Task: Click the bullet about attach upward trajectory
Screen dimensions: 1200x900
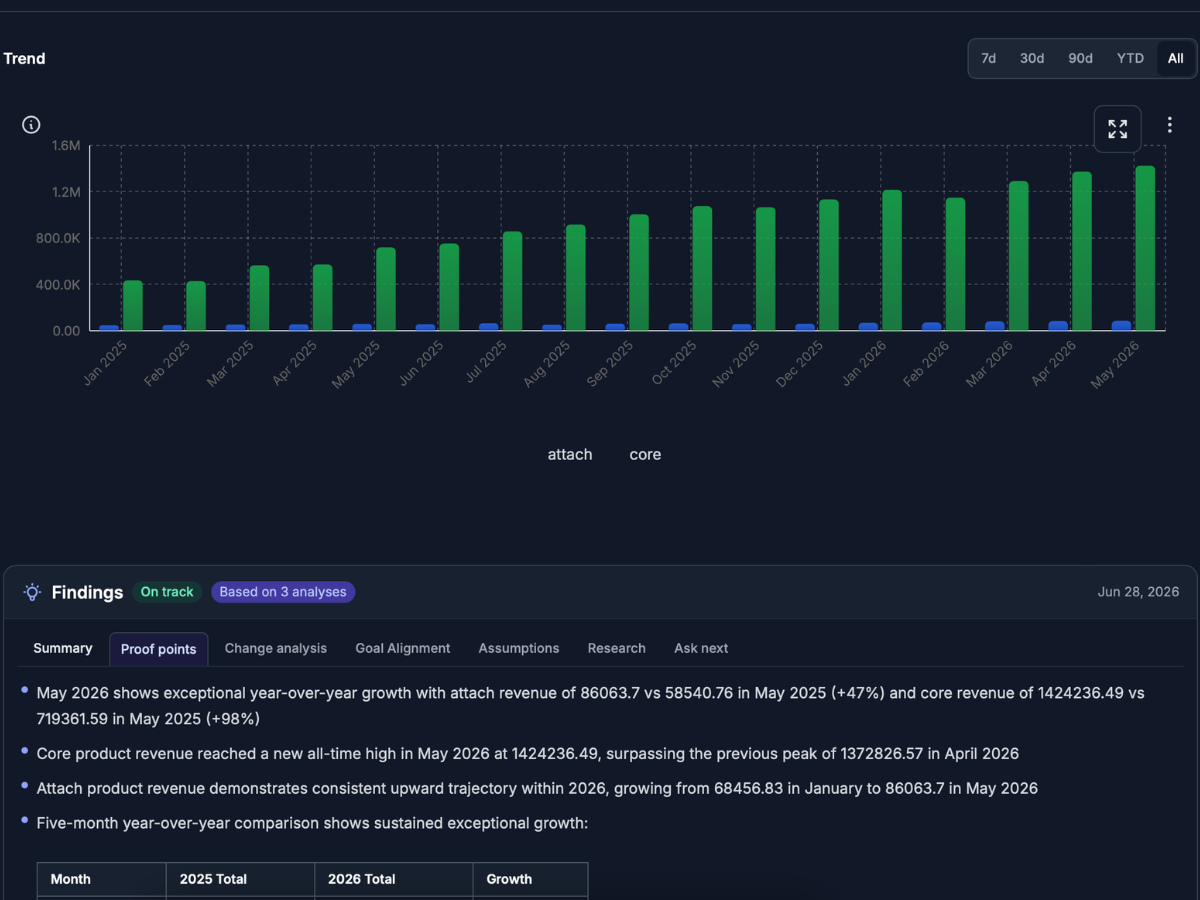Action: click(x=537, y=788)
